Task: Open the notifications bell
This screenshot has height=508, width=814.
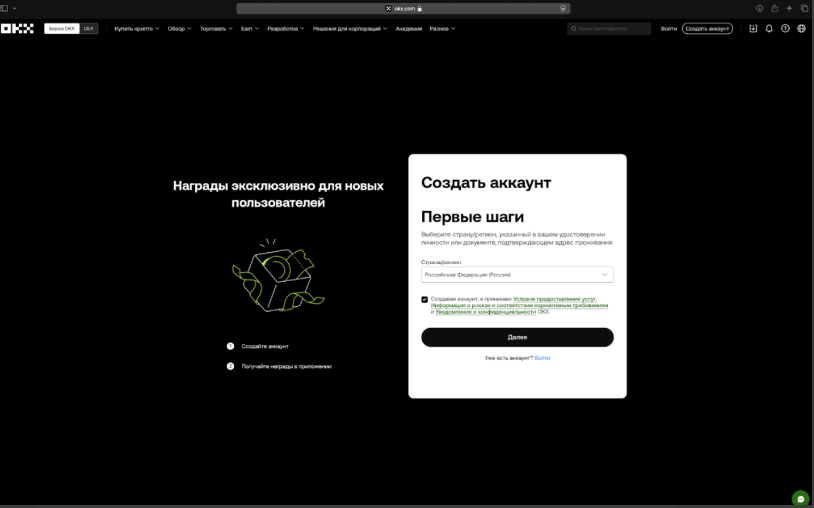Action: pyautogui.click(x=769, y=29)
